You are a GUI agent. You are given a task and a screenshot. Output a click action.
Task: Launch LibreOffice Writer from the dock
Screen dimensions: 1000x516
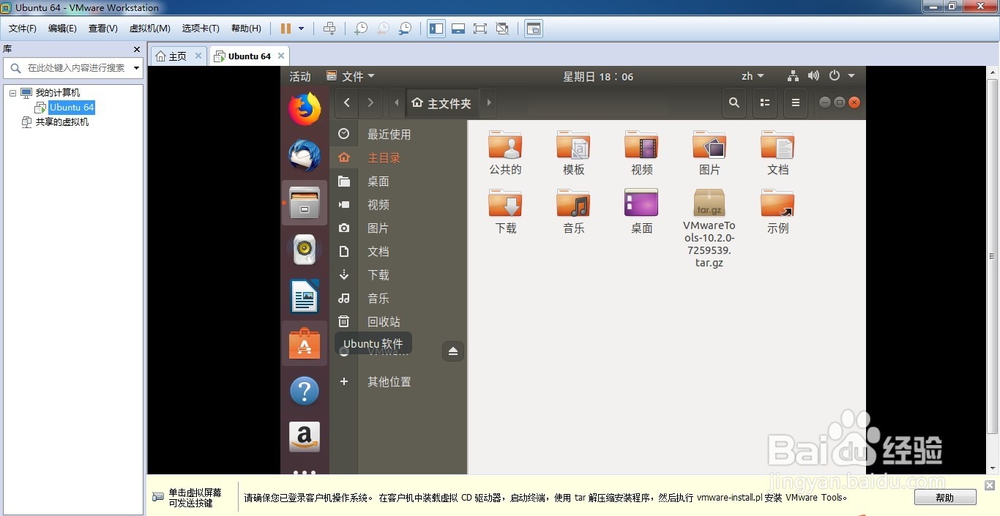pyautogui.click(x=304, y=297)
